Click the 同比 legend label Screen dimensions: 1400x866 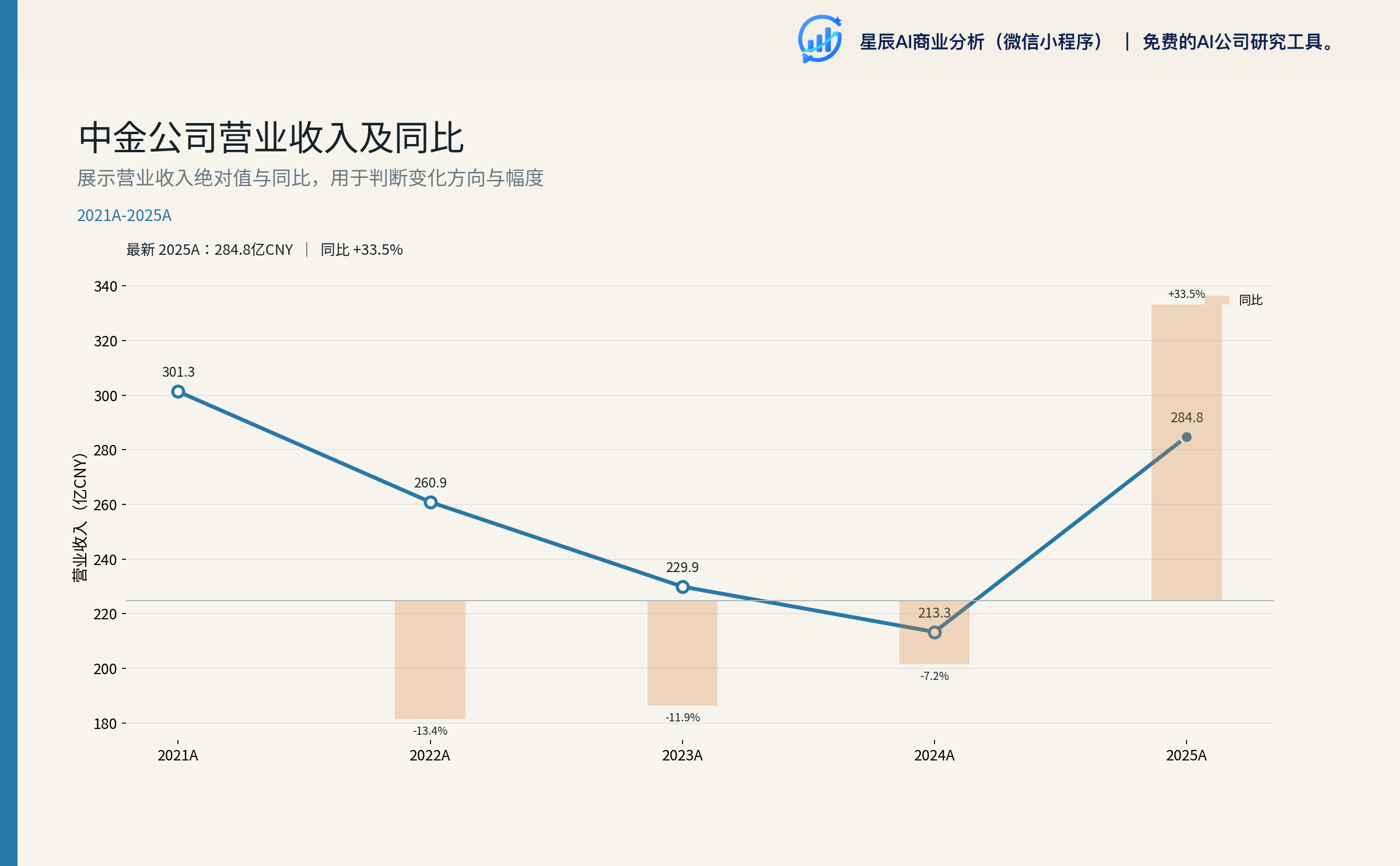click(x=1251, y=300)
